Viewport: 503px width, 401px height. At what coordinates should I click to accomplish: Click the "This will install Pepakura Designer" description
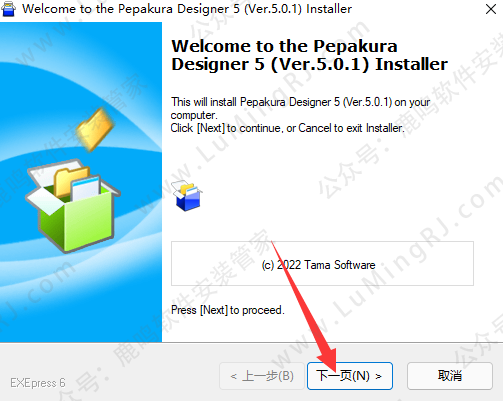coord(300,108)
